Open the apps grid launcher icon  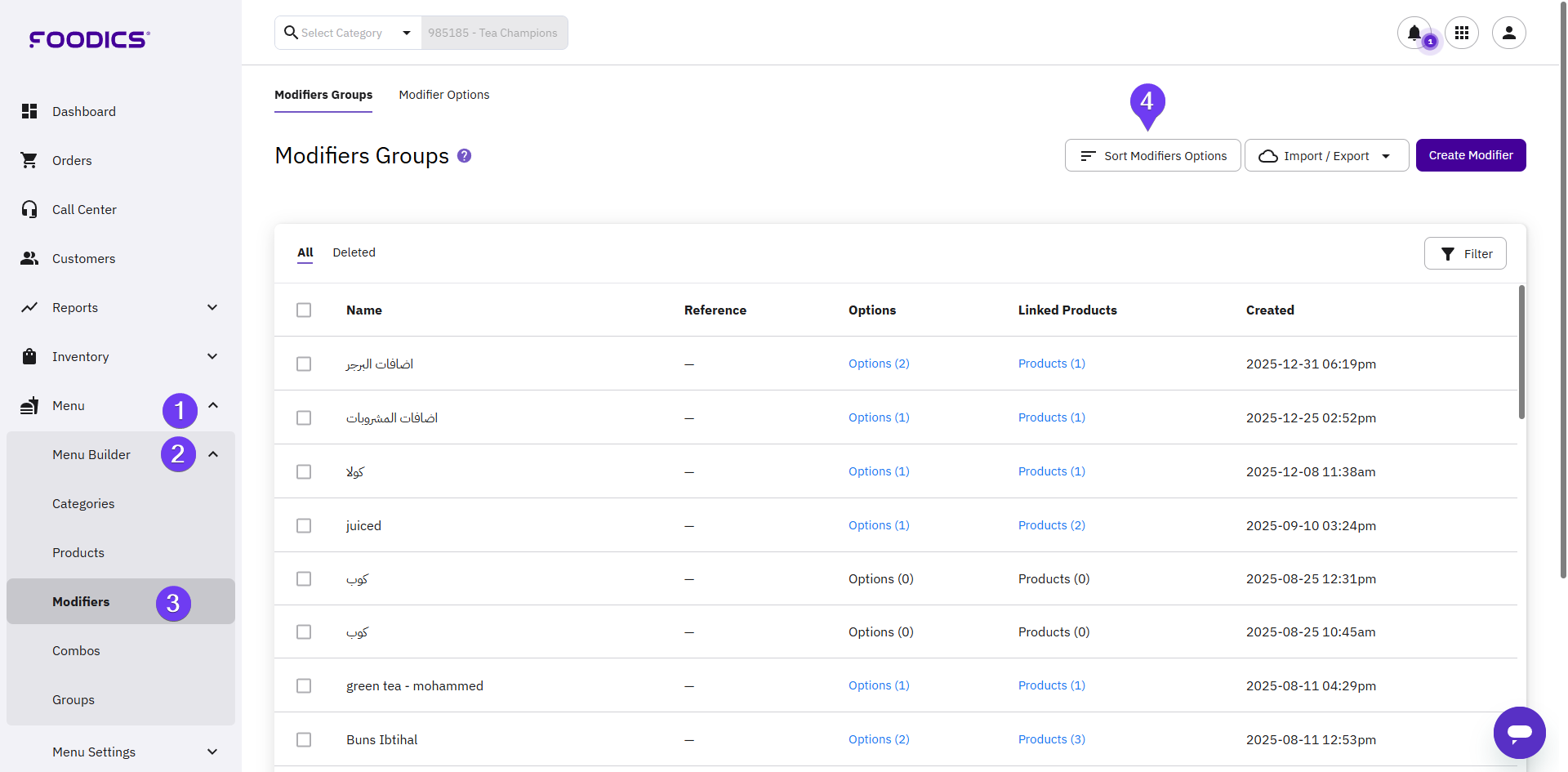click(1462, 33)
